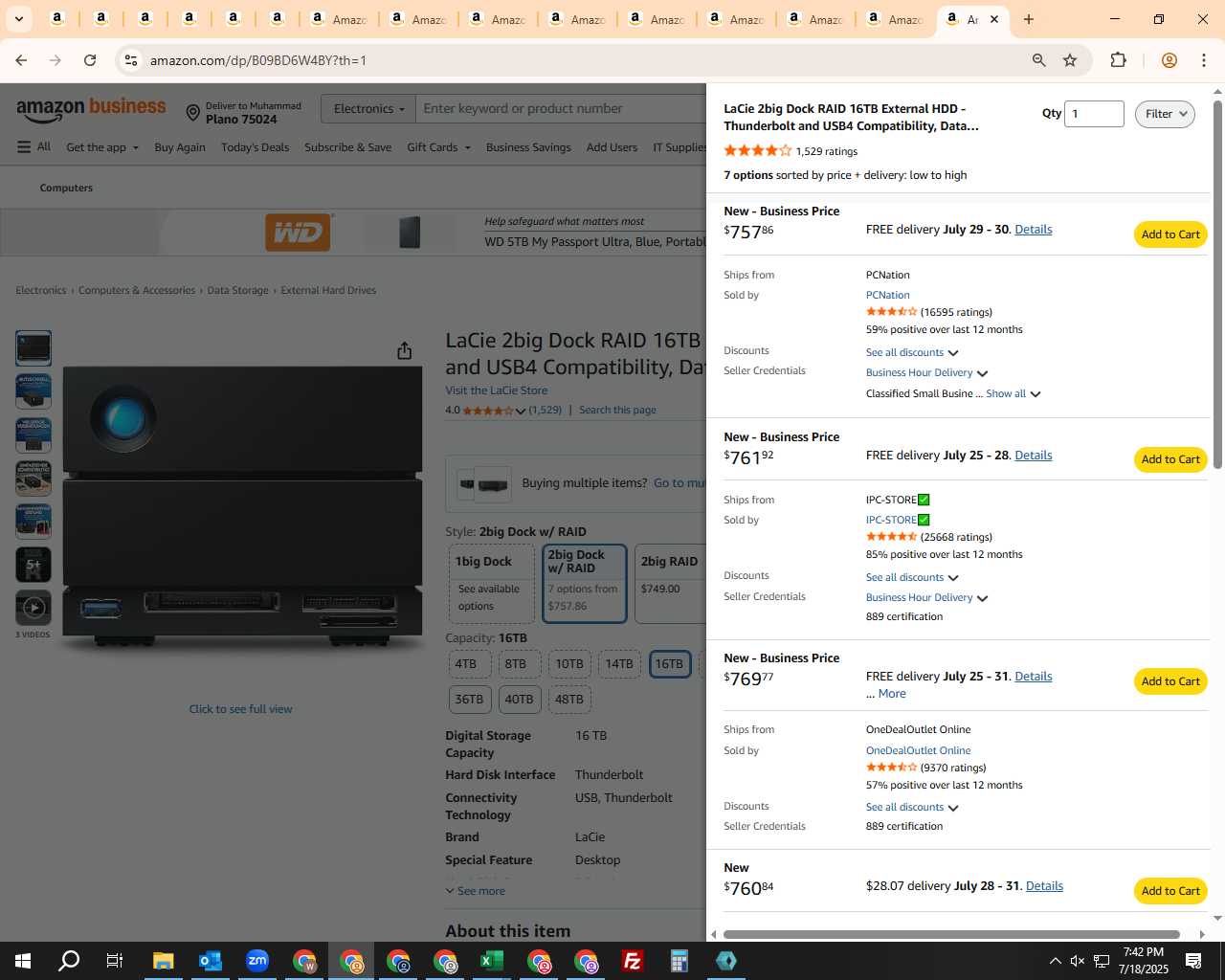Click to see full view link
Viewport: 1225px width, 980px height.
[x=240, y=709]
